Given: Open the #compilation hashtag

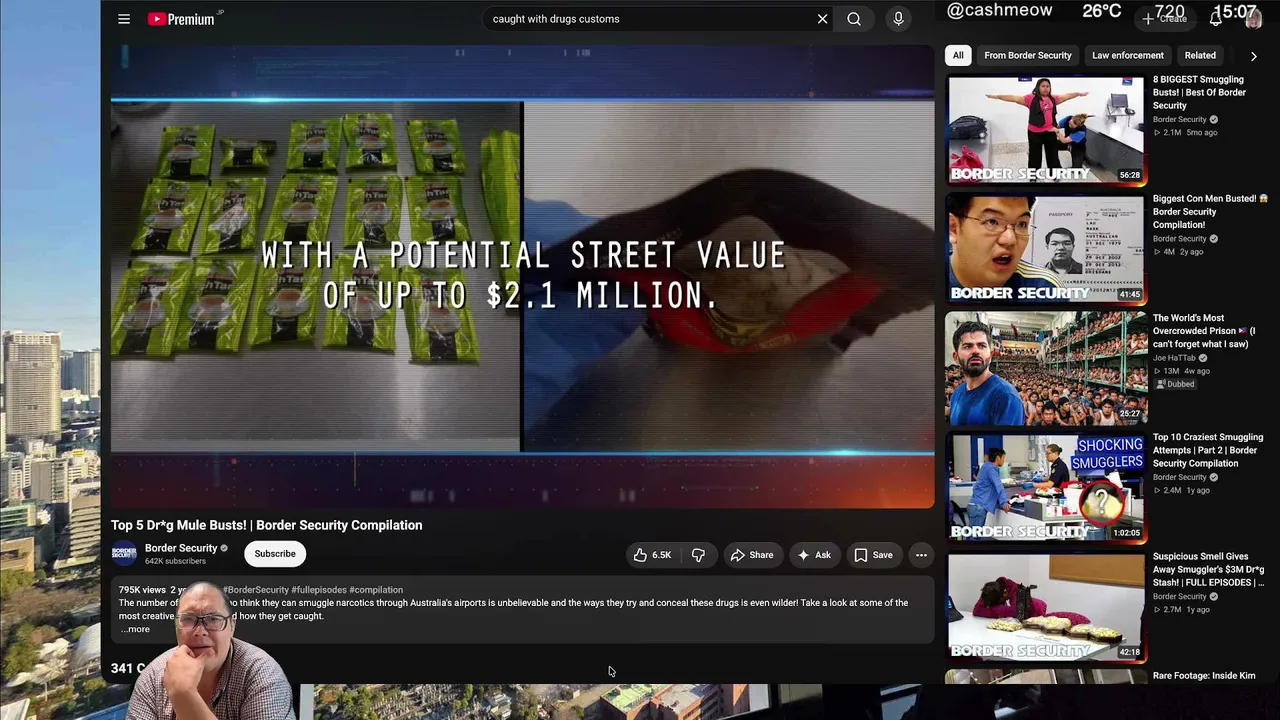Looking at the screenshot, I should [x=376, y=590].
